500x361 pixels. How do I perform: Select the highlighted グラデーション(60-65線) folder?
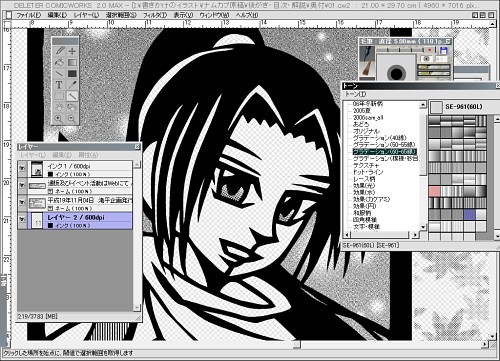click(384, 152)
